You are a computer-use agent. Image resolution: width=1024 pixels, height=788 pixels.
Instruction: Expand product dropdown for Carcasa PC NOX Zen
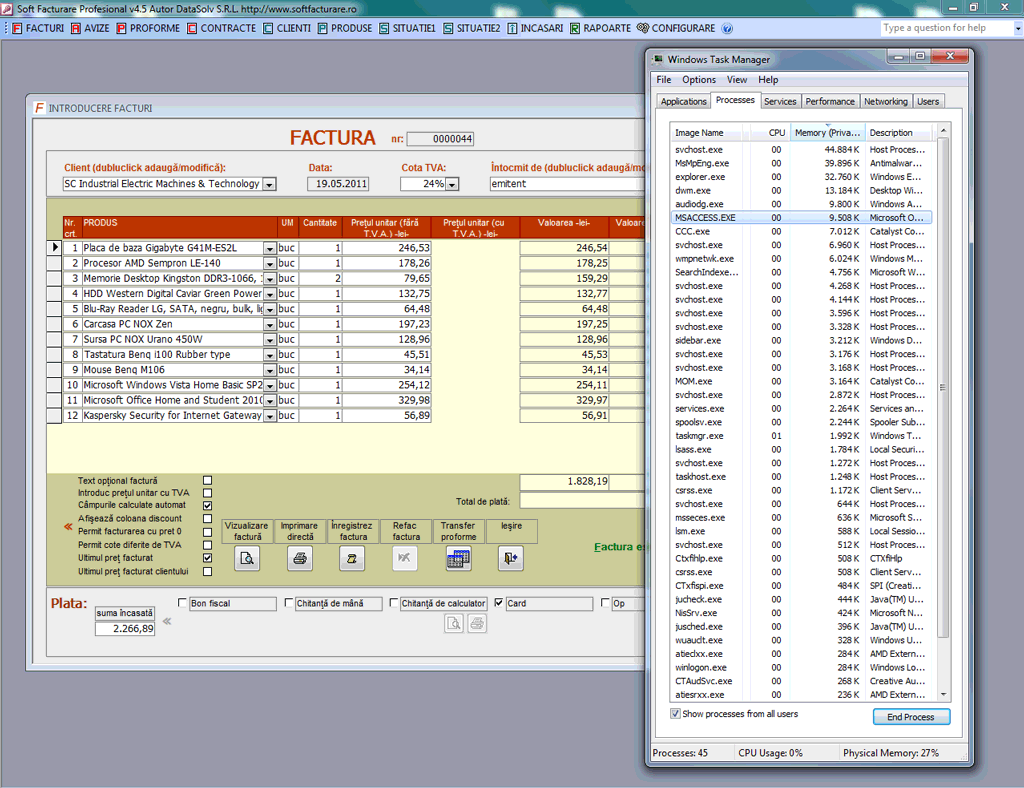click(x=269, y=324)
